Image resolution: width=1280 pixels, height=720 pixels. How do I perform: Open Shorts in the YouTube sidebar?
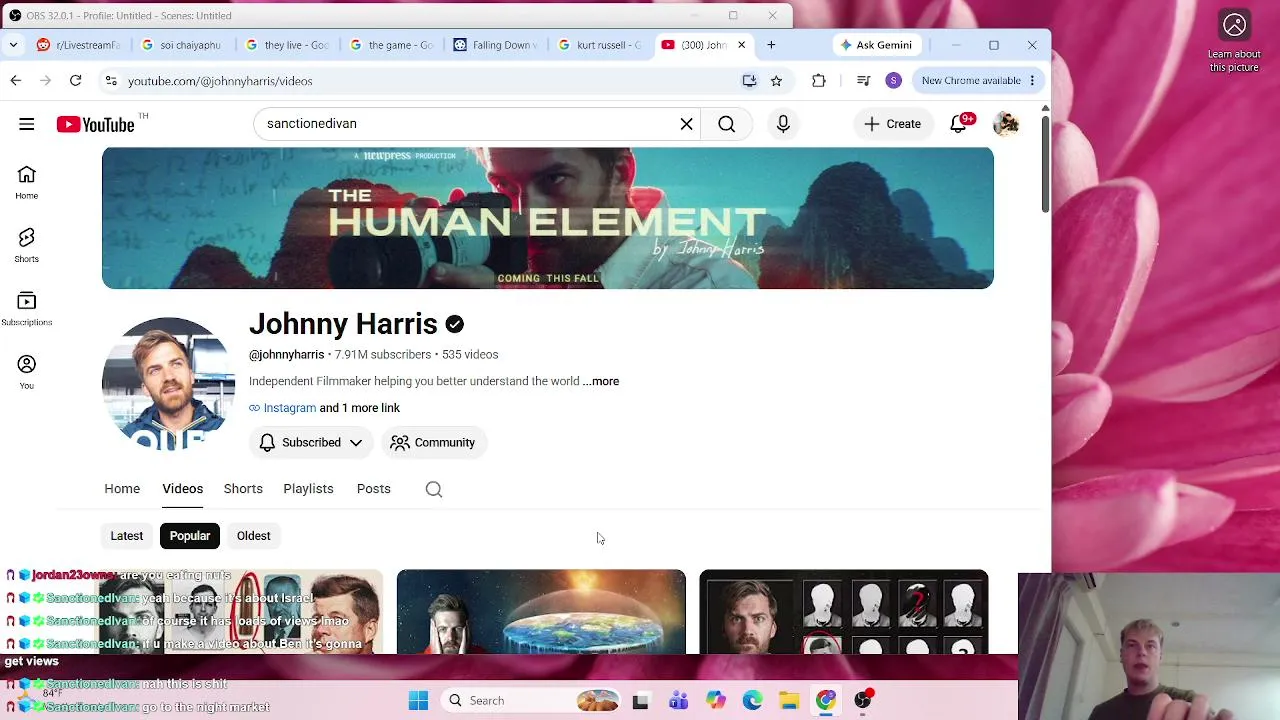(27, 246)
